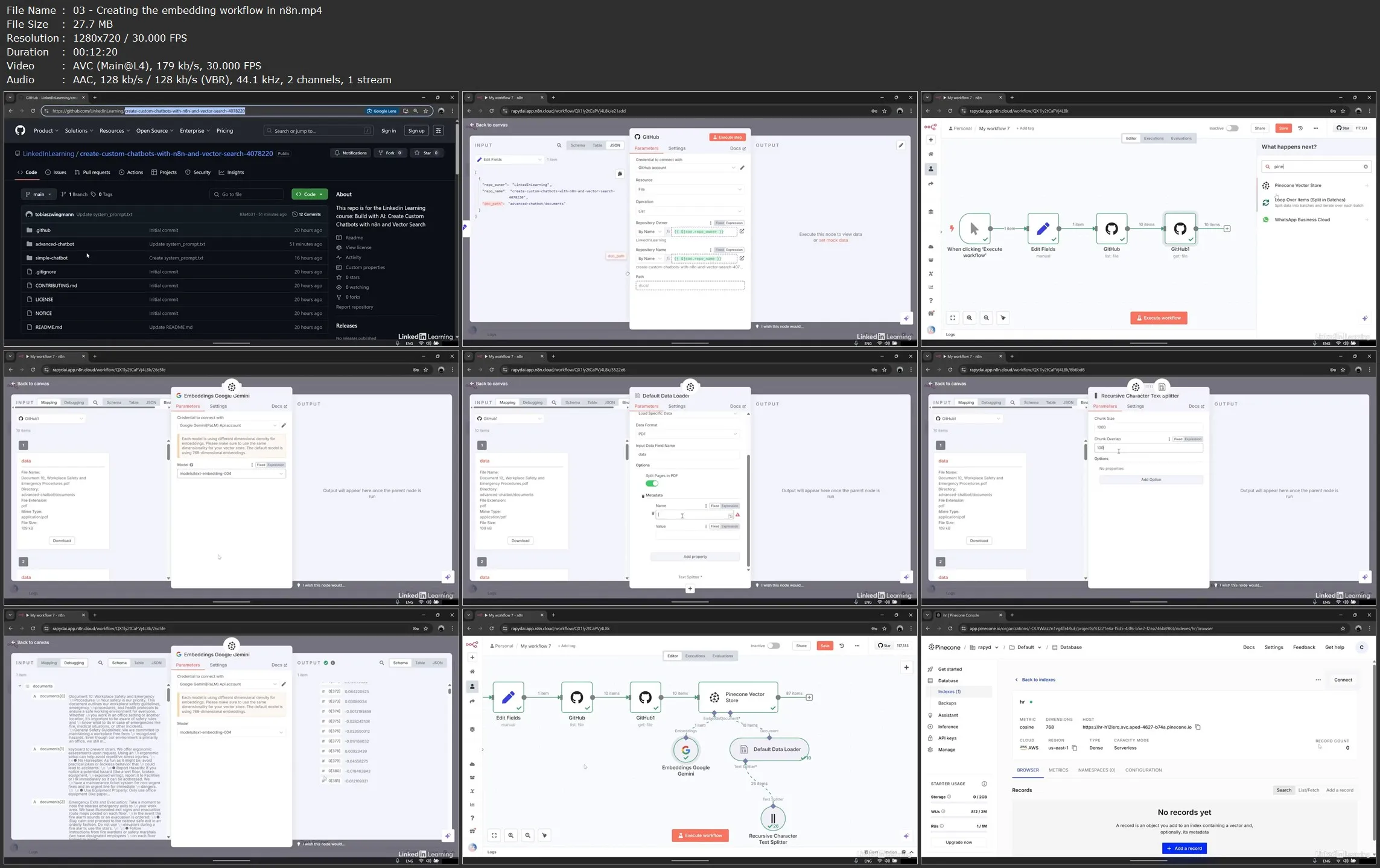Image resolution: width=1380 pixels, height=868 pixels.
Task: Clear the 'pine' node search with the X icon
Action: click(x=1366, y=166)
